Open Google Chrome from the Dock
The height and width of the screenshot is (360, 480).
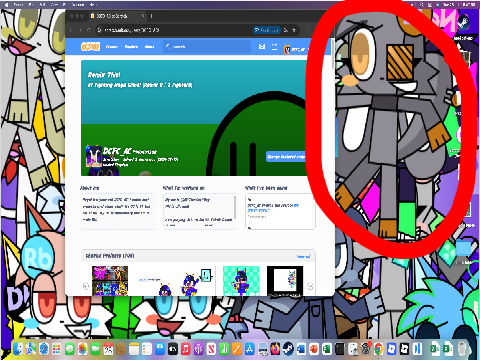(378, 349)
